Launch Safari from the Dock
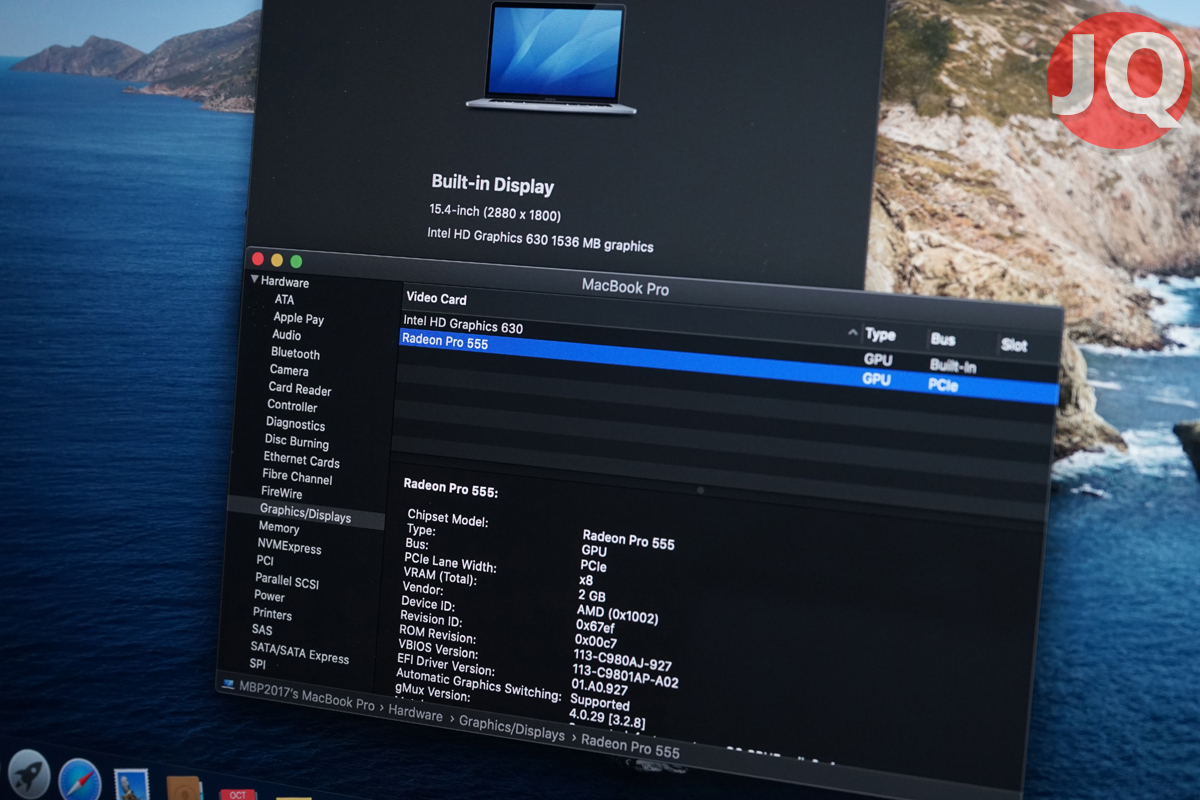The height and width of the screenshot is (800, 1200). coord(80,780)
